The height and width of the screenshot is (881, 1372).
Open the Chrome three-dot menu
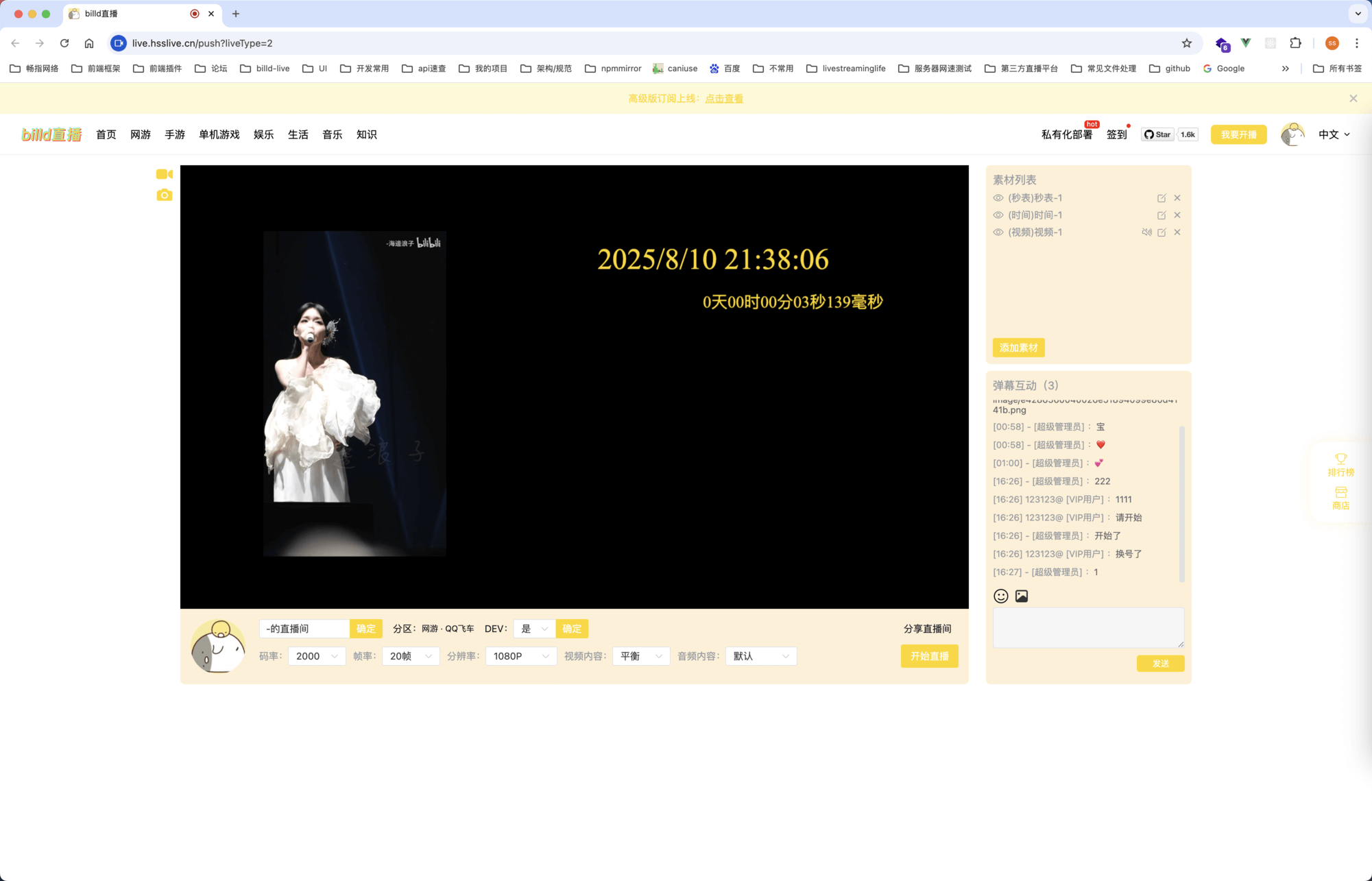click(x=1357, y=43)
